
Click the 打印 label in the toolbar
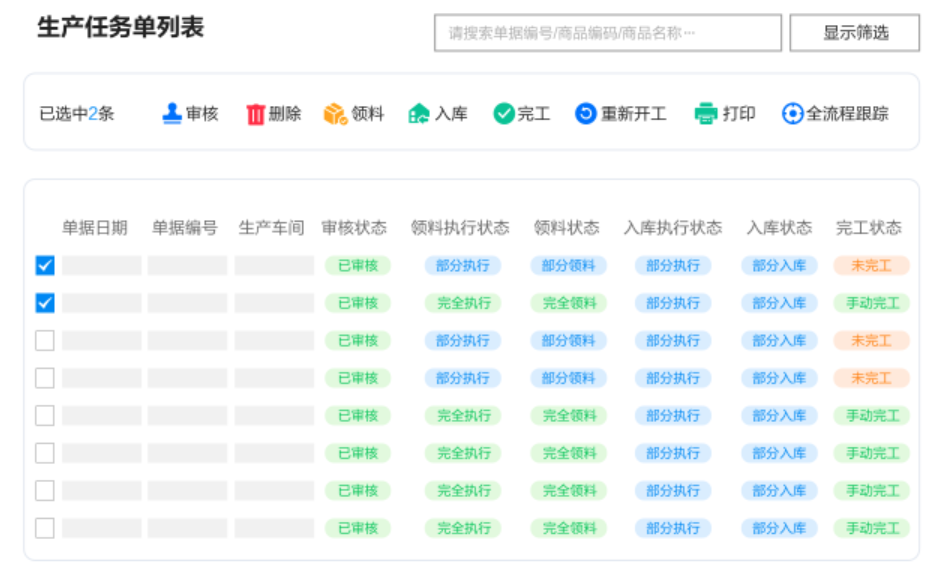coord(739,113)
